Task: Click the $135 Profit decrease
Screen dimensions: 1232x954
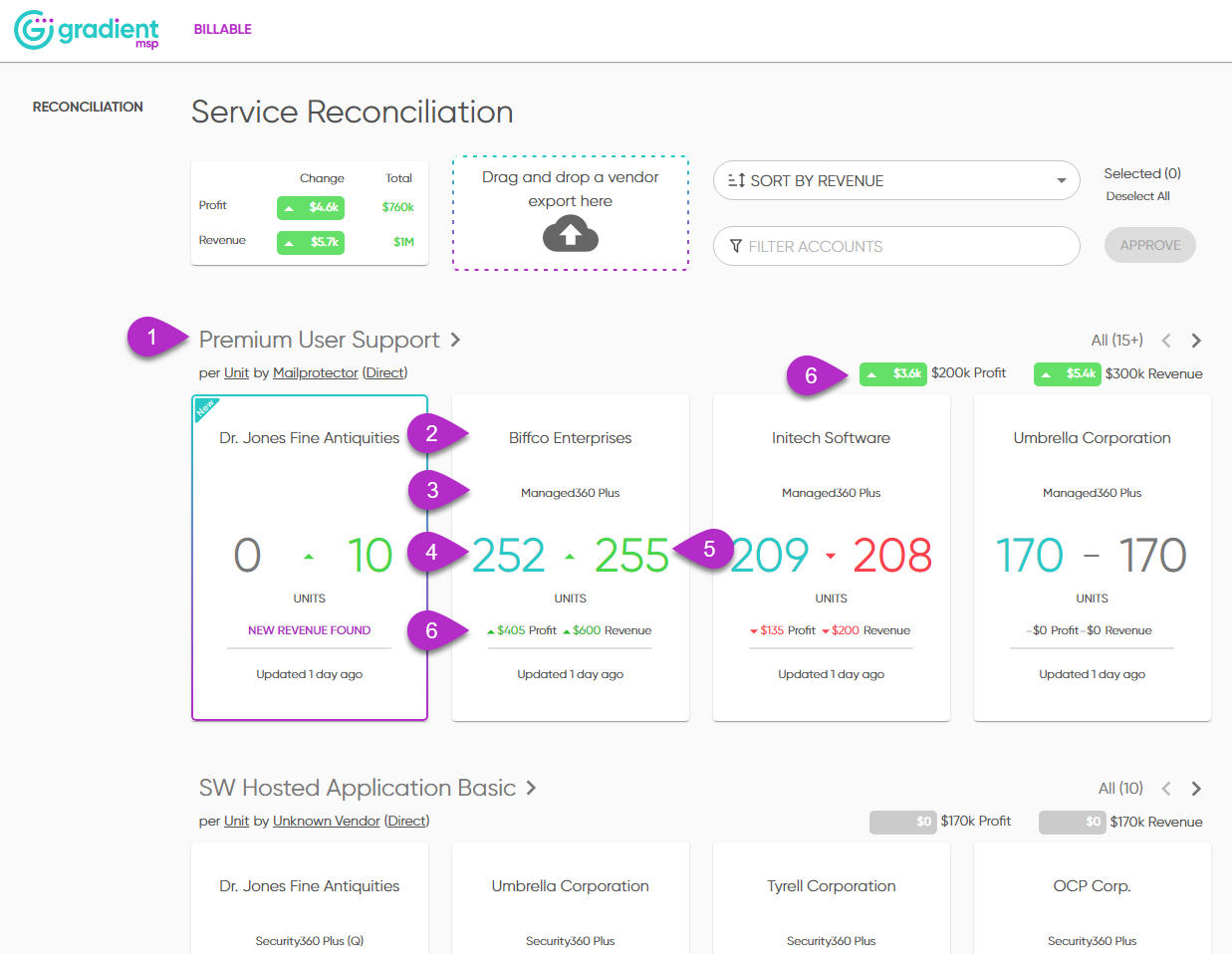Action: [x=783, y=630]
